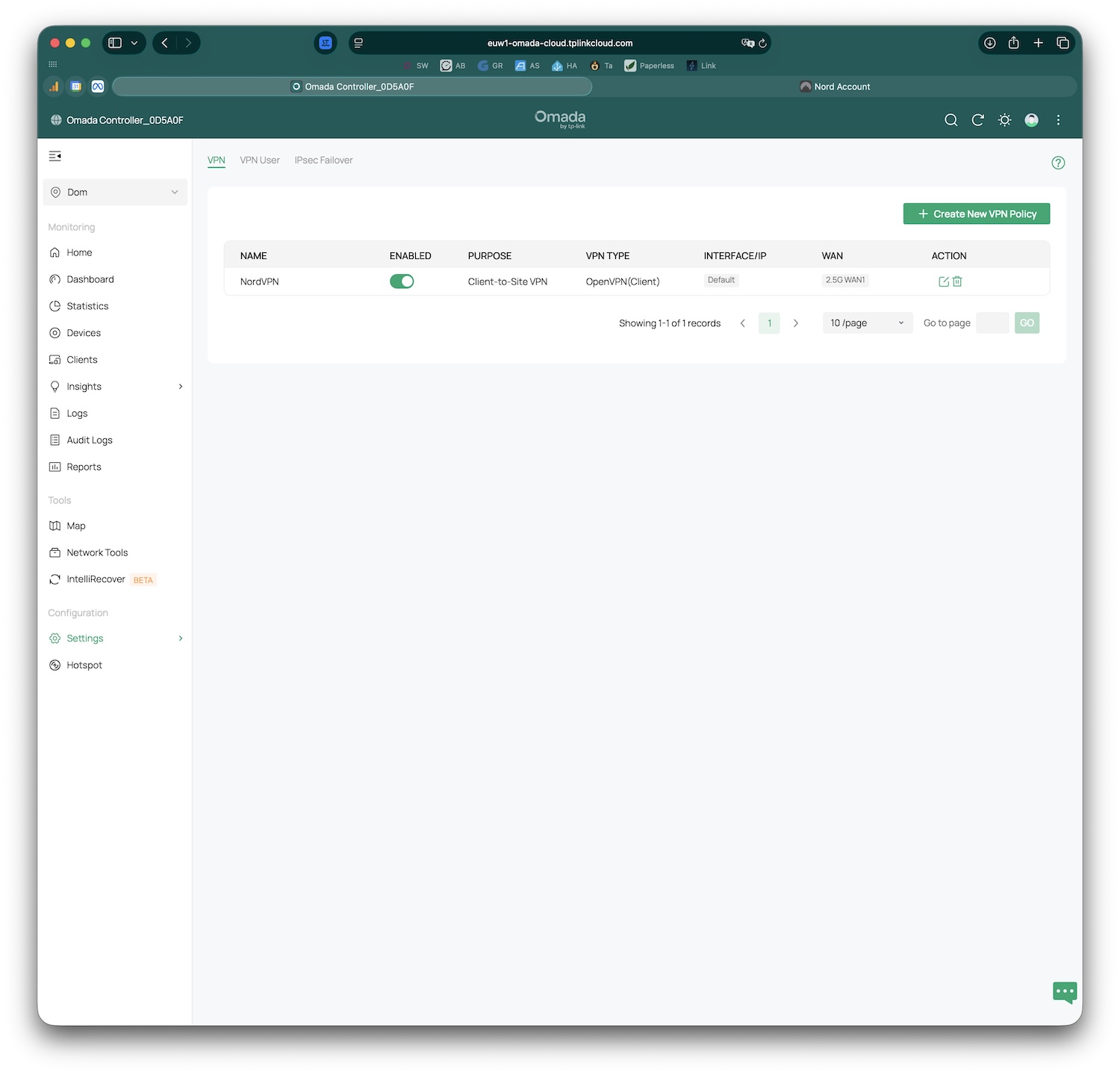
Task: Click the Go to page input field
Action: coord(992,323)
